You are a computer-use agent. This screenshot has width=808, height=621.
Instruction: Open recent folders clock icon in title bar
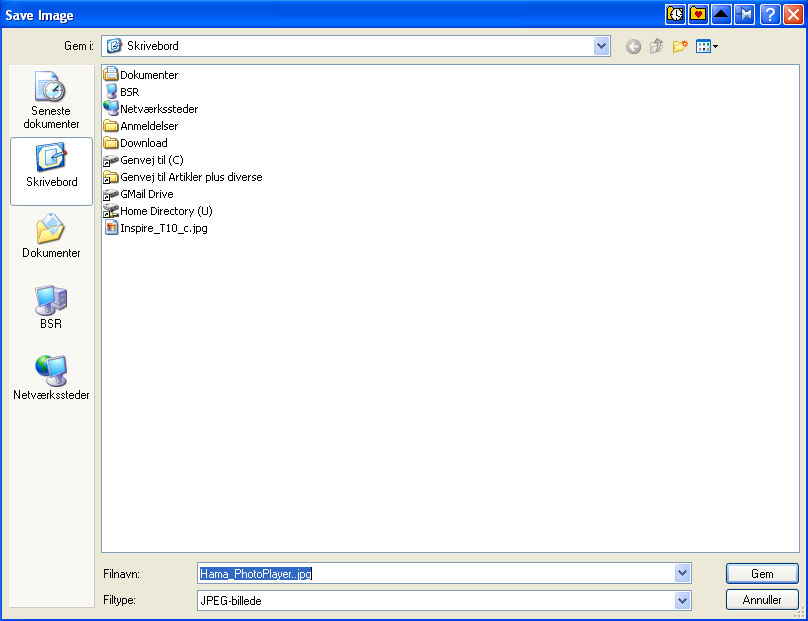click(x=675, y=14)
